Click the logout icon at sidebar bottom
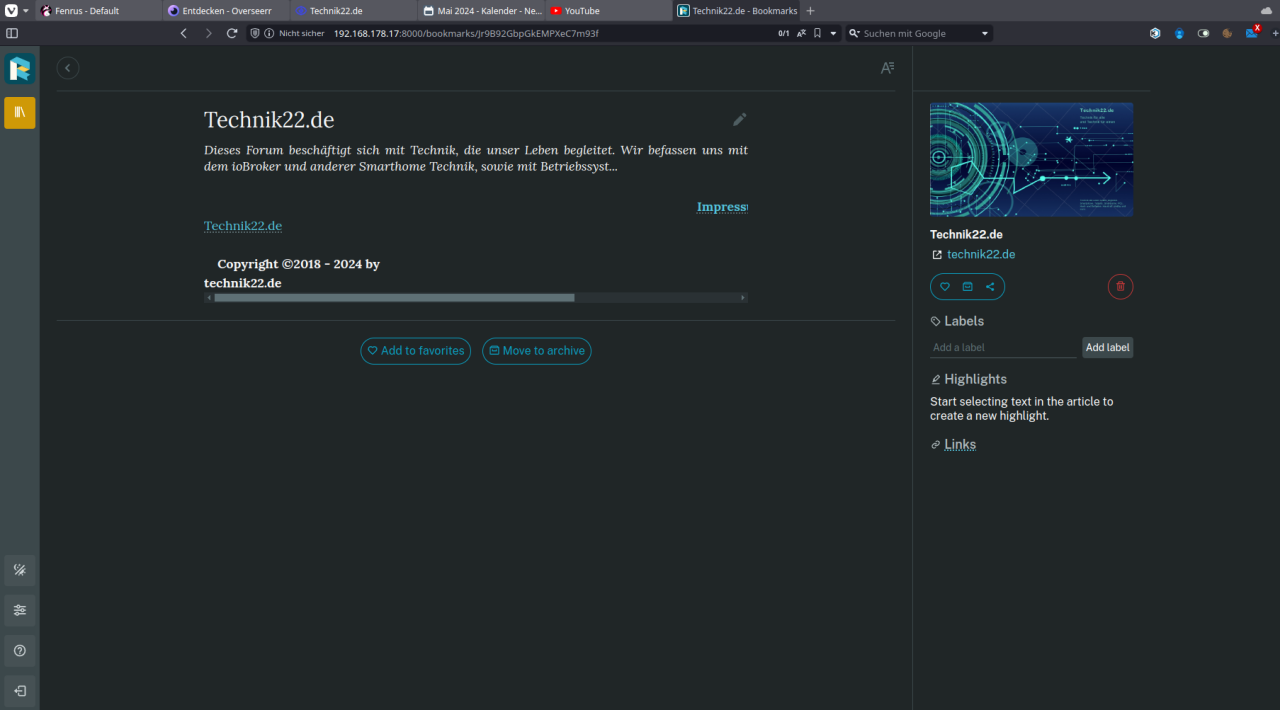 tap(19, 691)
